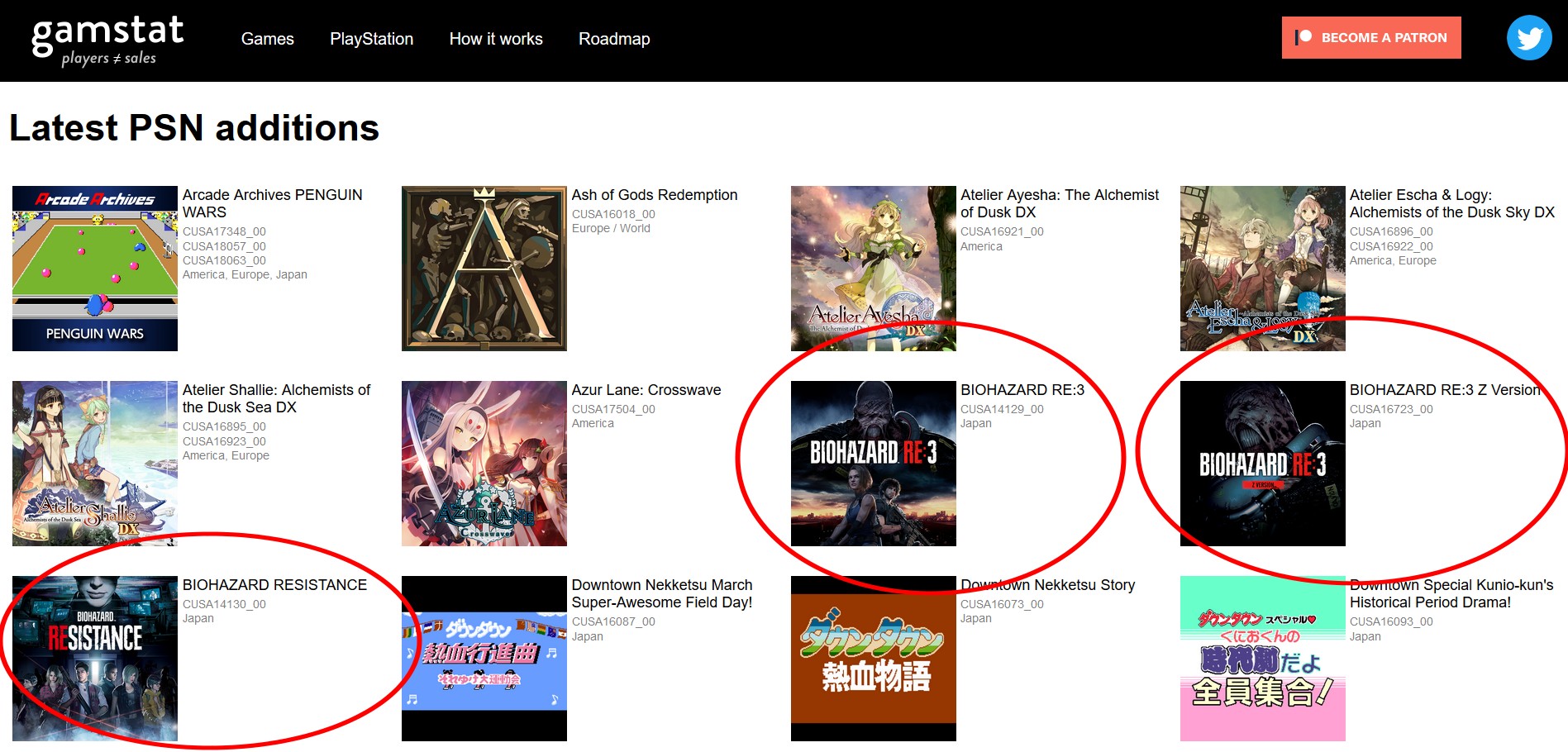
Task: Select the America, Europe, Japan region text
Action: click(245, 274)
